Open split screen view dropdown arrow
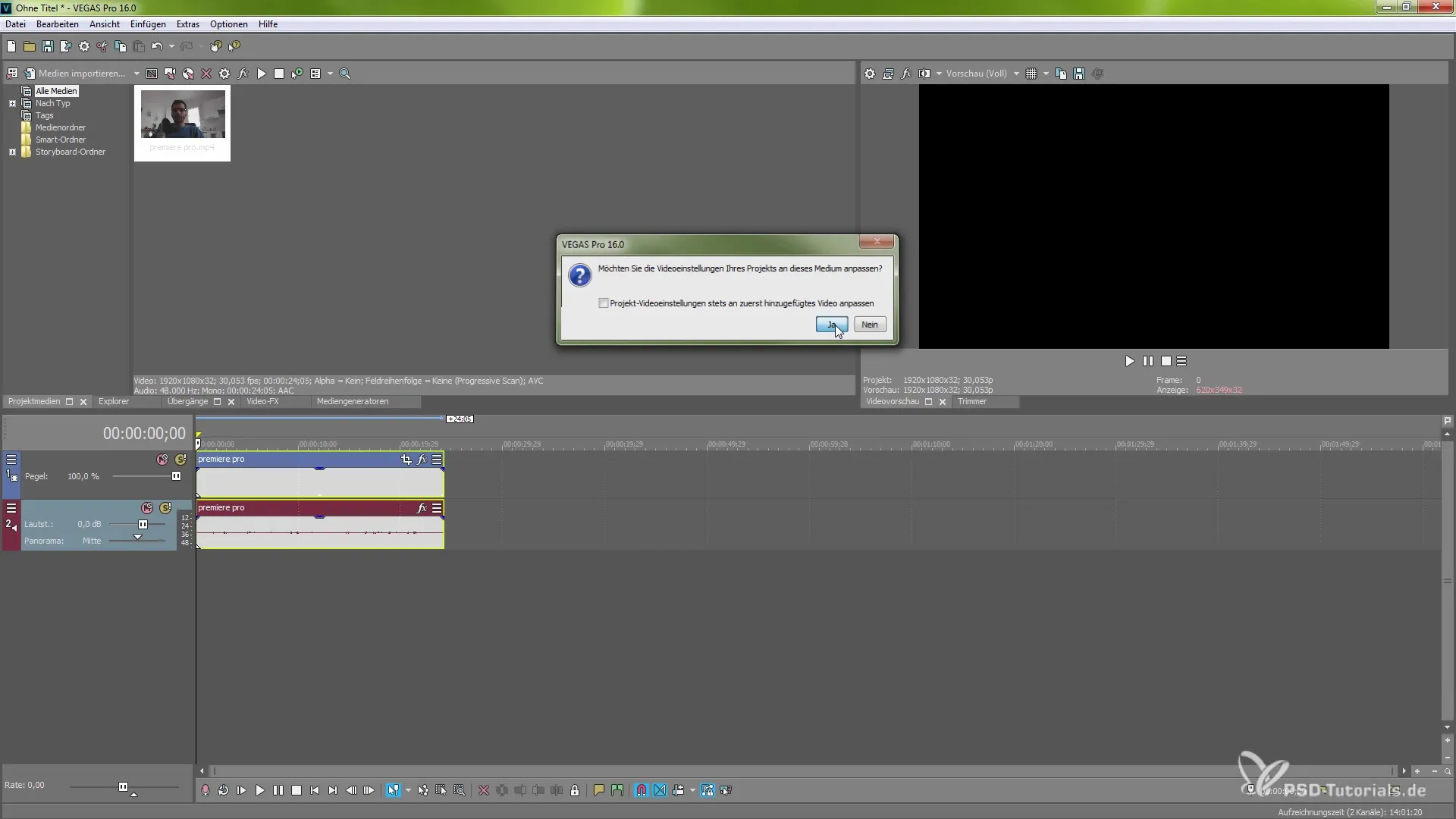Image resolution: width=1456 pixels, height=819 pixels. point(939,74)
